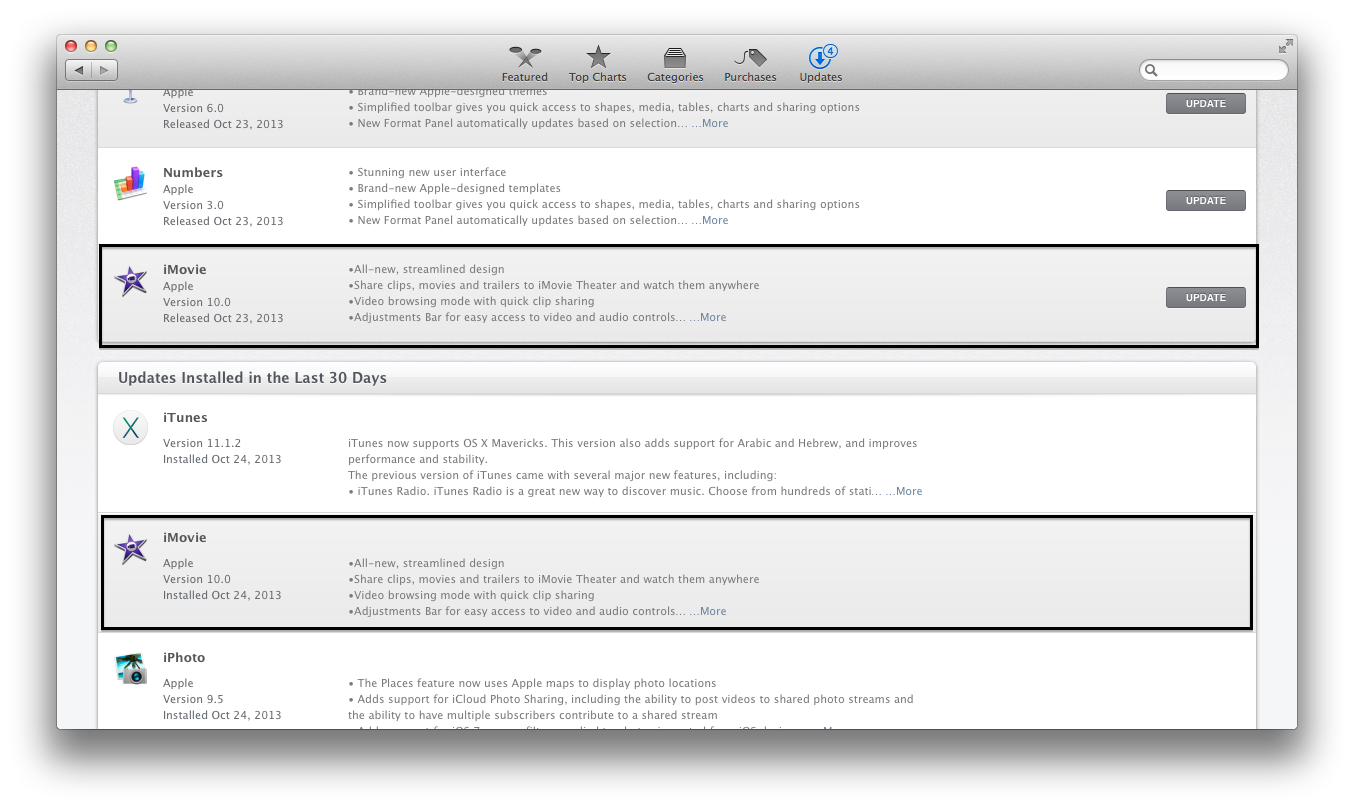Click the Keynote podium icon at top
Viewport: 1354px width, 808px height.
click(x=131, y=97)
